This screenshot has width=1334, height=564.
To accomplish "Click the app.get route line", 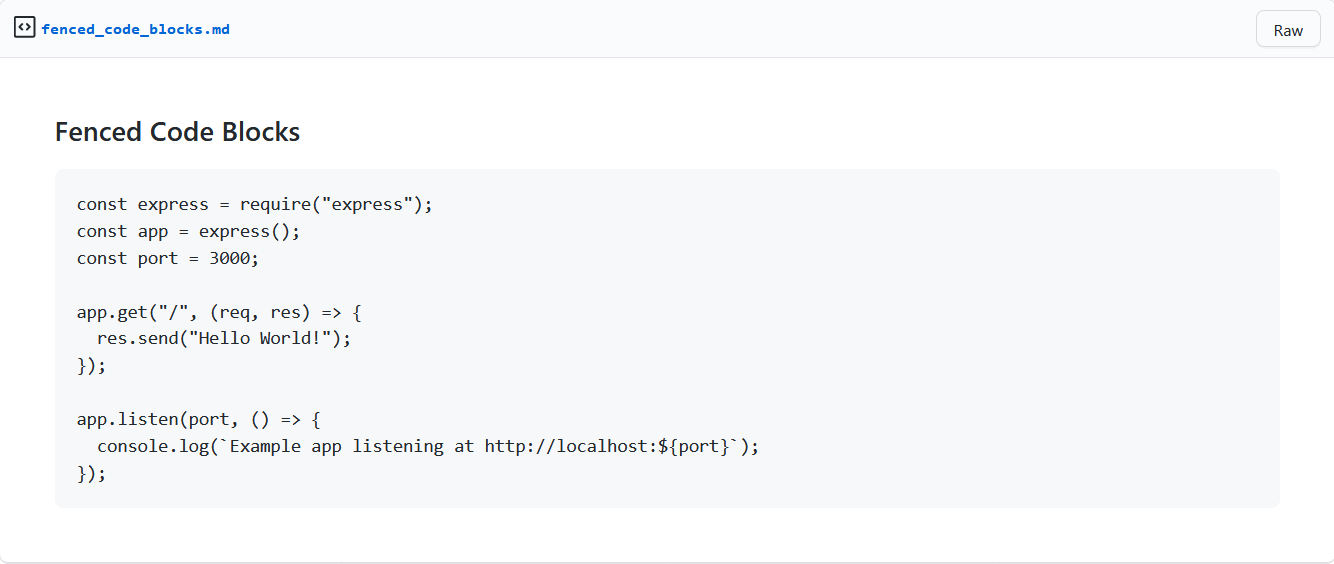I will tap(212, 312).
